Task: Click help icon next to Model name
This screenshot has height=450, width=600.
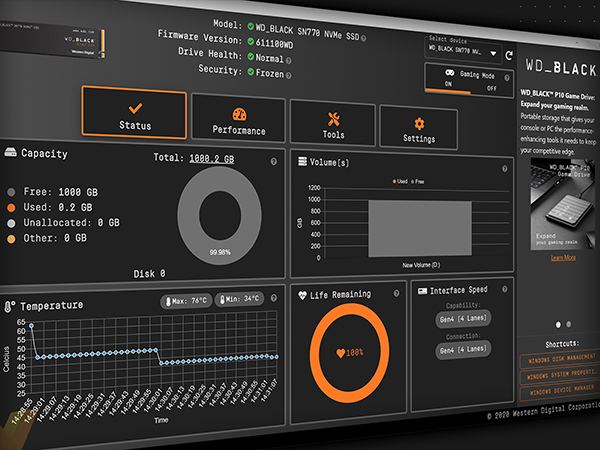Action: (364, 38)
